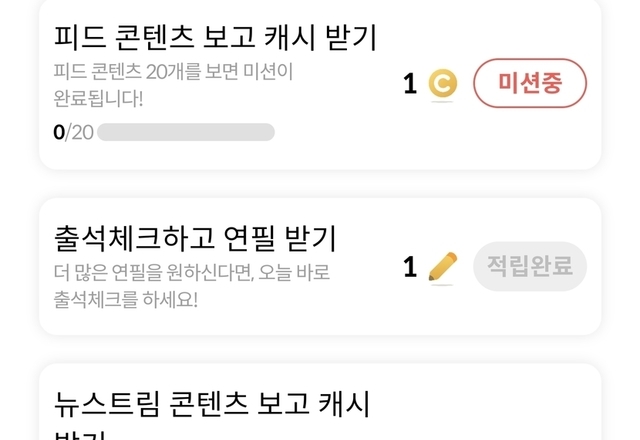Image resolution: width=640 pixels, height=440 pixels.
Task: Click the 출석체크를 하세요! text
Action: (125, 299)
